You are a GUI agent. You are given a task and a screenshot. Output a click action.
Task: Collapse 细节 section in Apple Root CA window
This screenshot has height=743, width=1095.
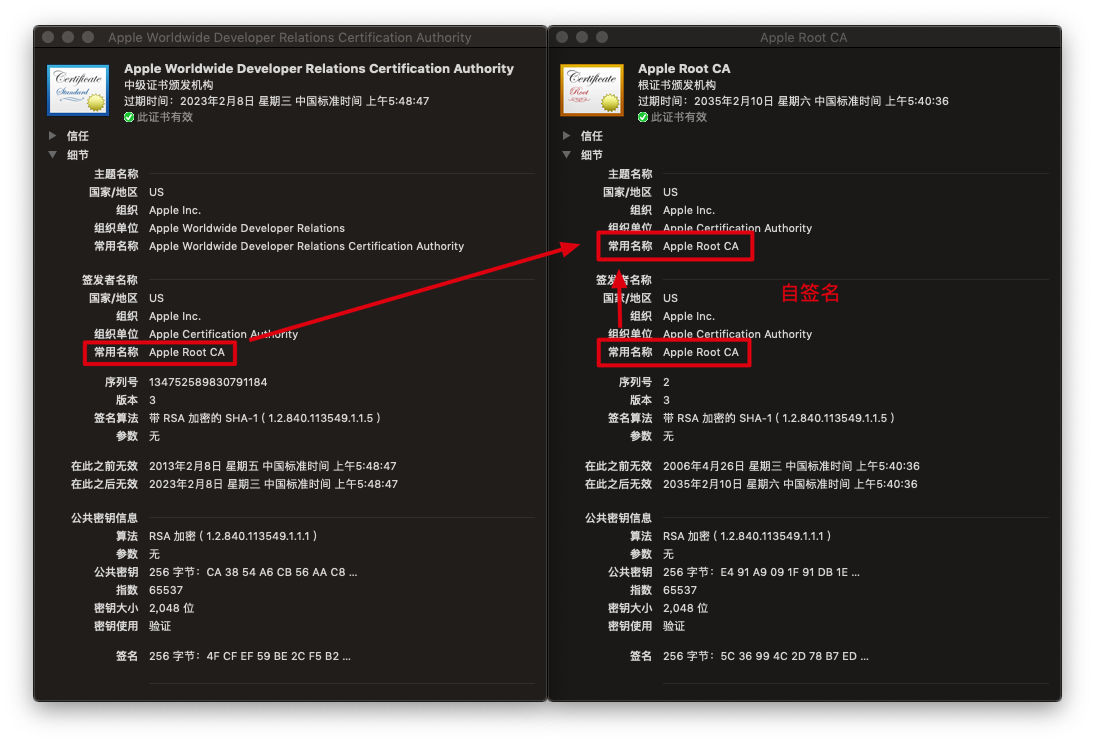[x=566, y=154]
